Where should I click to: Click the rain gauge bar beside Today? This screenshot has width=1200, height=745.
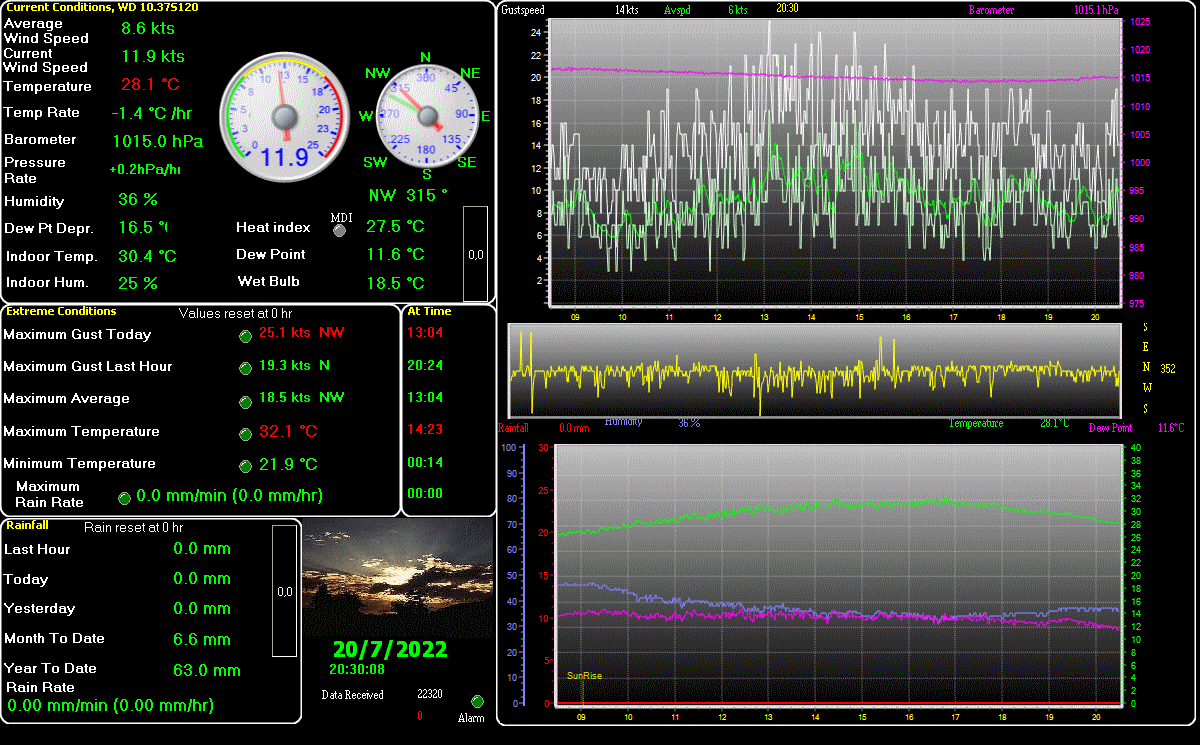[x=284, y=590]
